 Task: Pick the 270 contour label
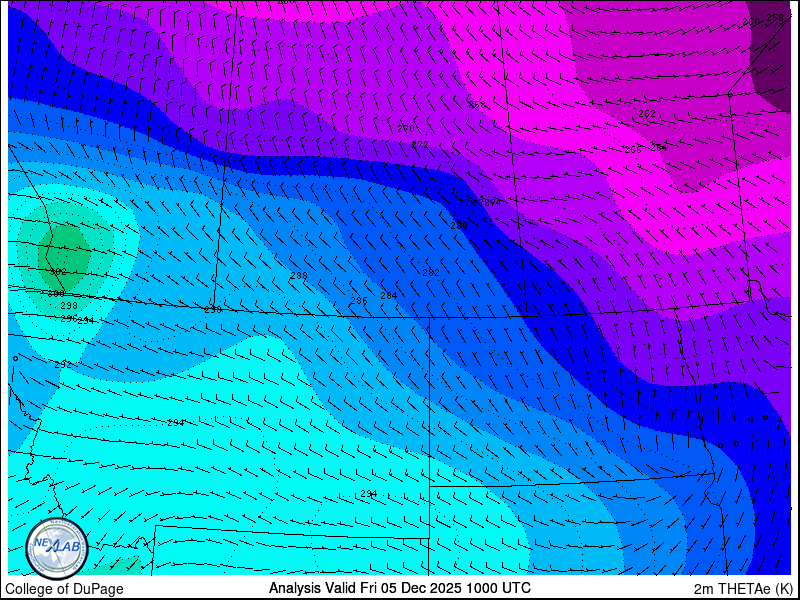pos(406,129)
